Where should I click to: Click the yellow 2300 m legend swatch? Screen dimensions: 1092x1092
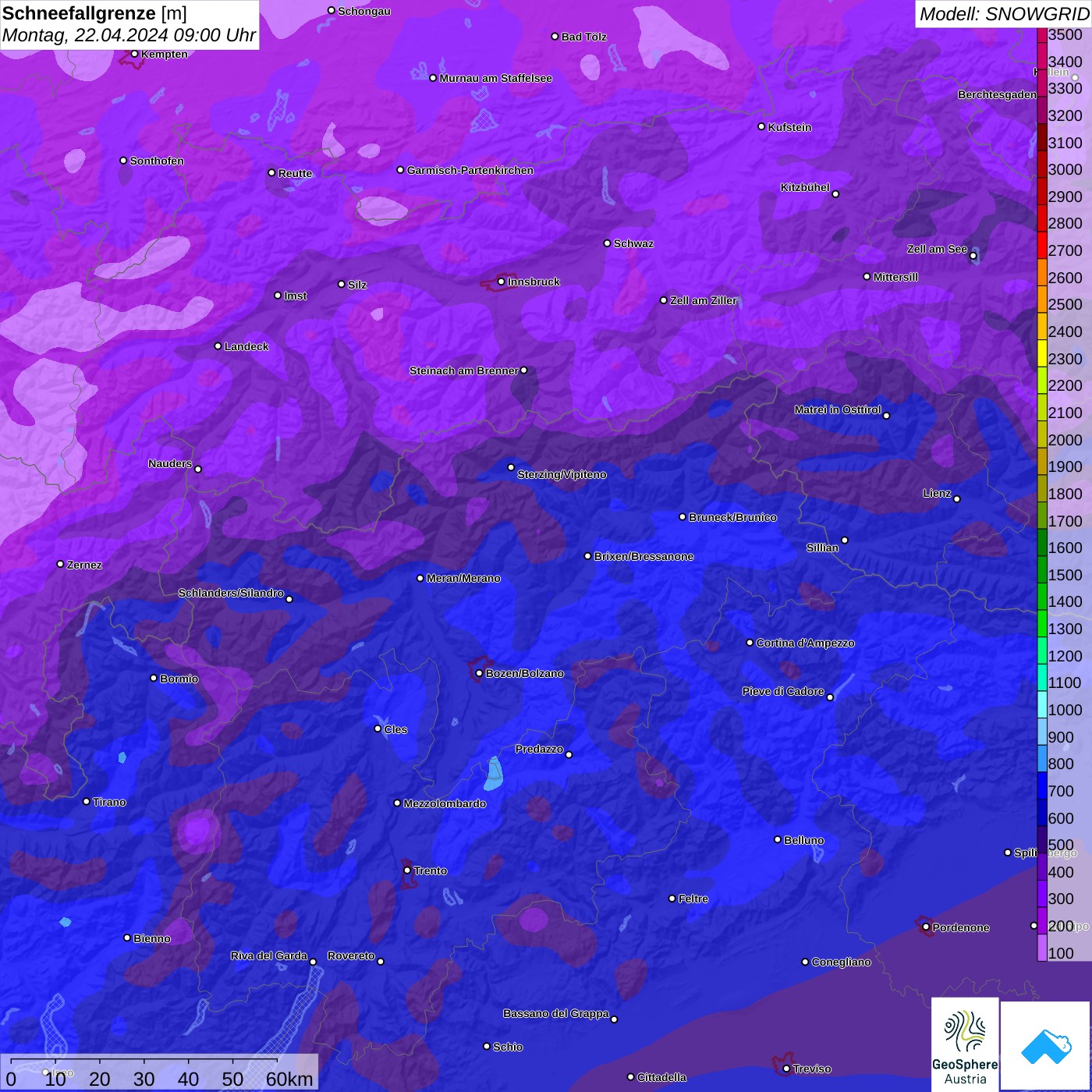pos(1042,353)
